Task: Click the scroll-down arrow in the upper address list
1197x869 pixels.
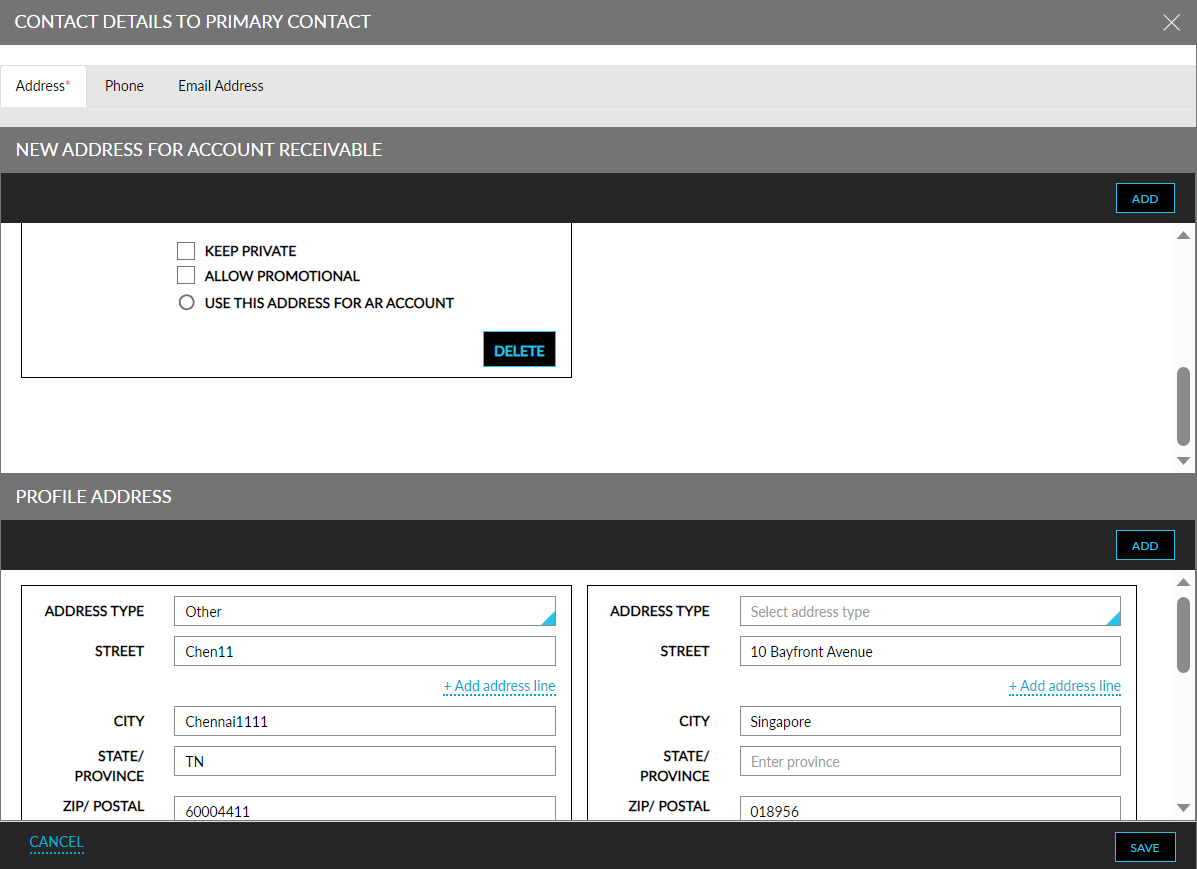Action: click(x=1182, y=460)
